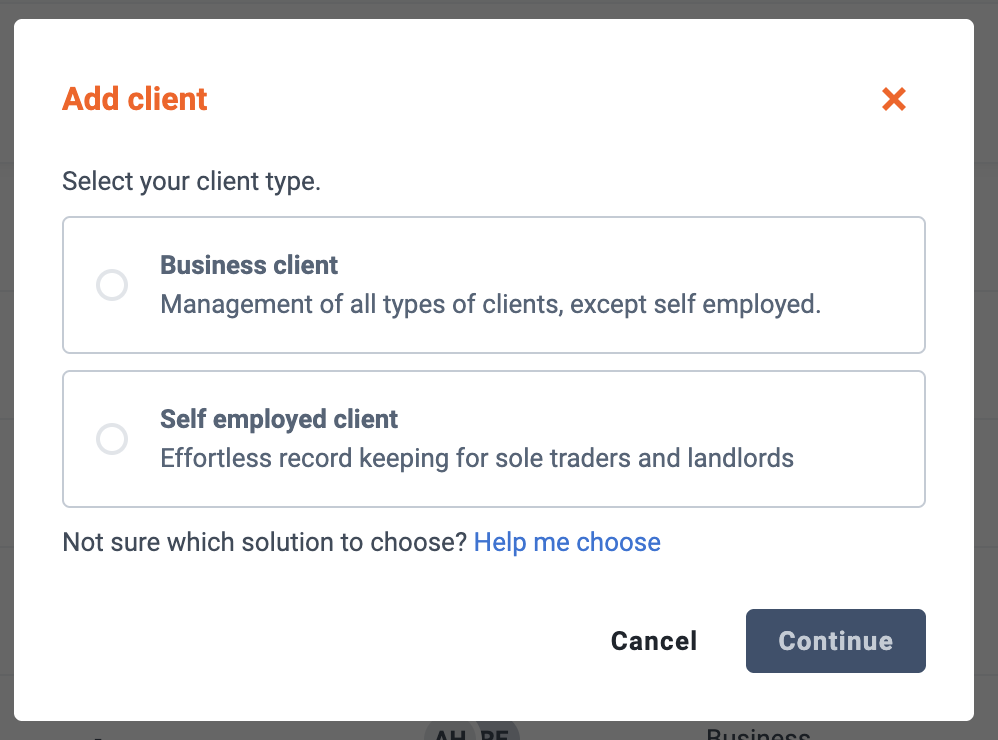Click the partly hidden Business label under the dialog
Screen dimensions: 998x740
click(758, 733)
